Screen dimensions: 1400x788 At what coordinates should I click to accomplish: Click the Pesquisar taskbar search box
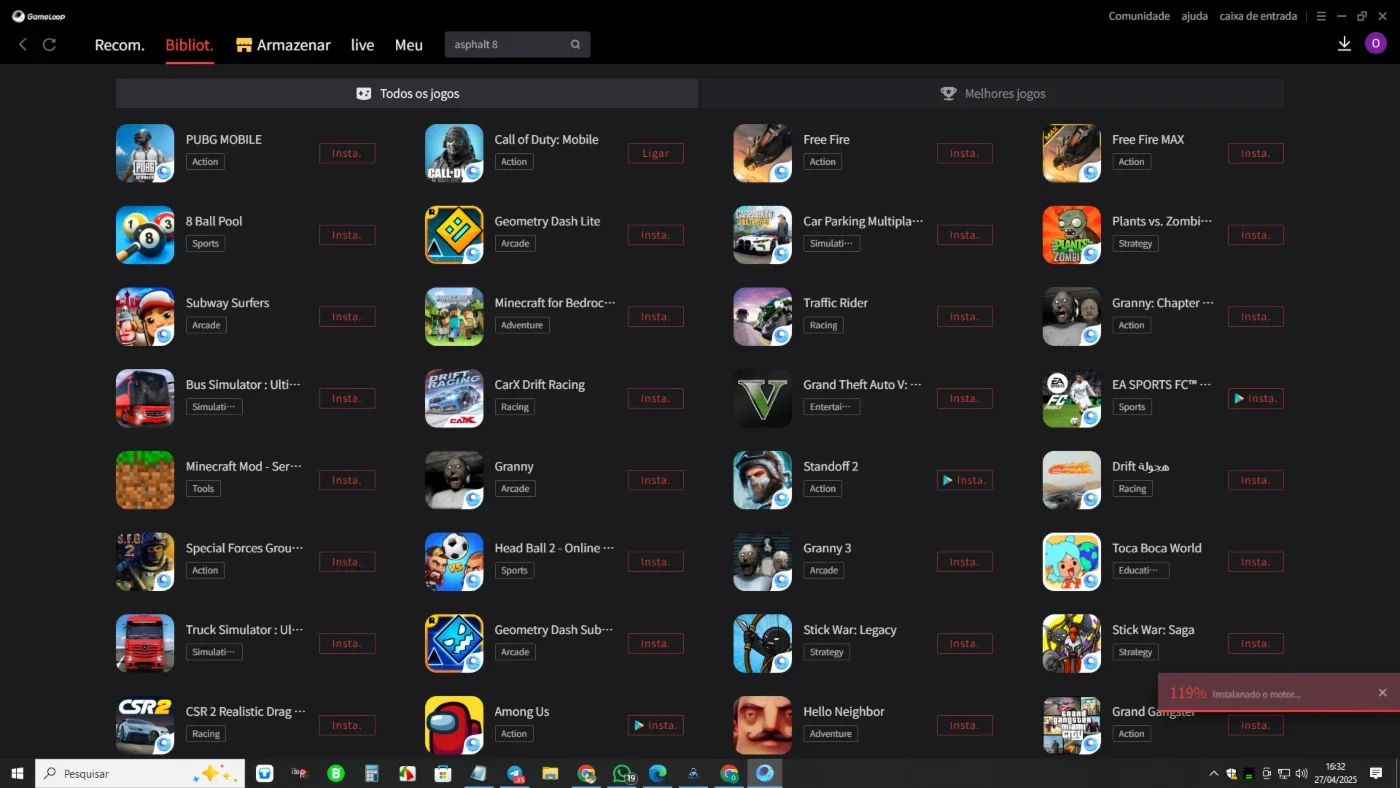point(139,774)
